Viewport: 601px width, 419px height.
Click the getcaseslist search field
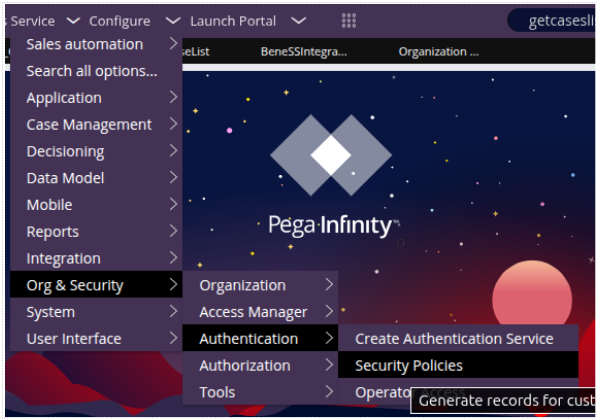click(552, 21)
